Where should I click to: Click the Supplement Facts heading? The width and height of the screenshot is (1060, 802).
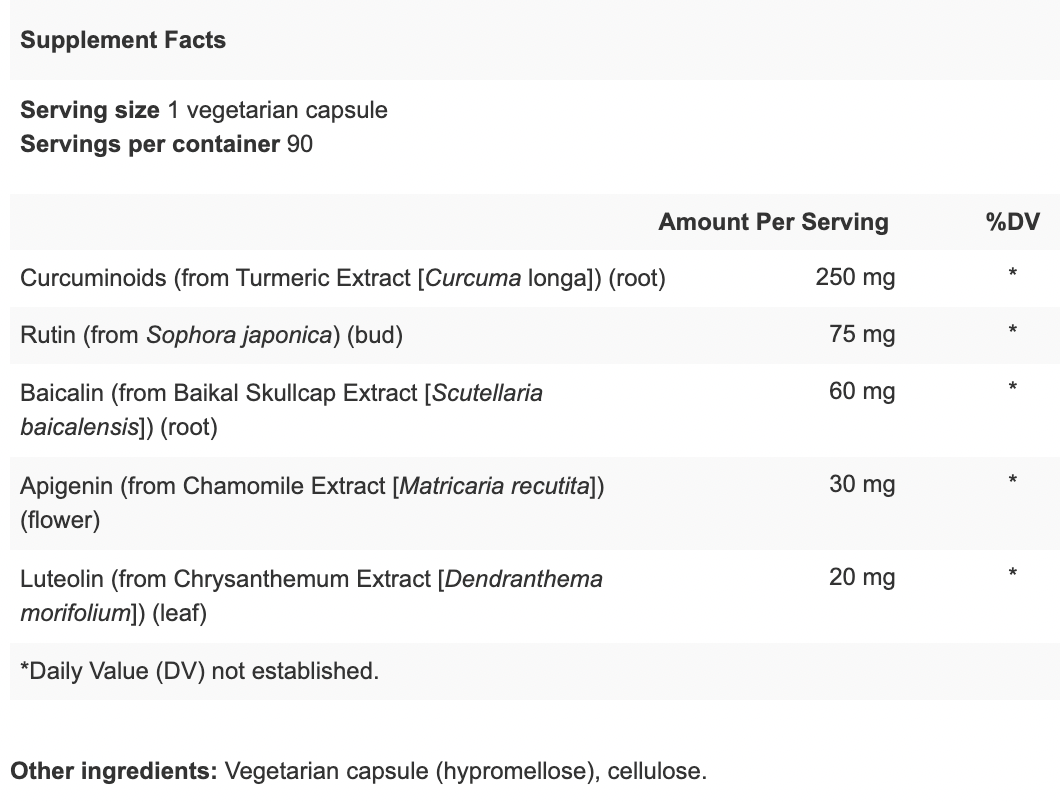coord(123,40)
